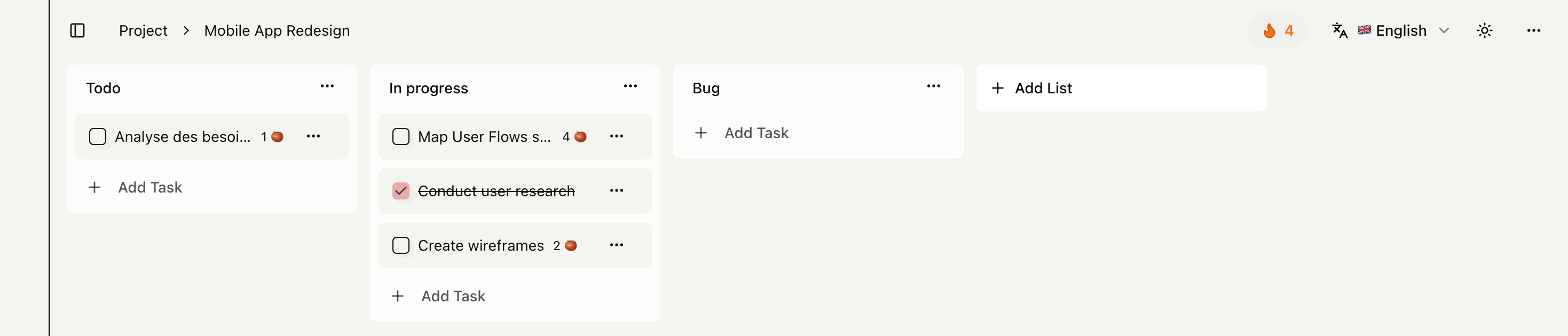Check the Analyse des besoi... task checkbox

(x=97, y=137)
